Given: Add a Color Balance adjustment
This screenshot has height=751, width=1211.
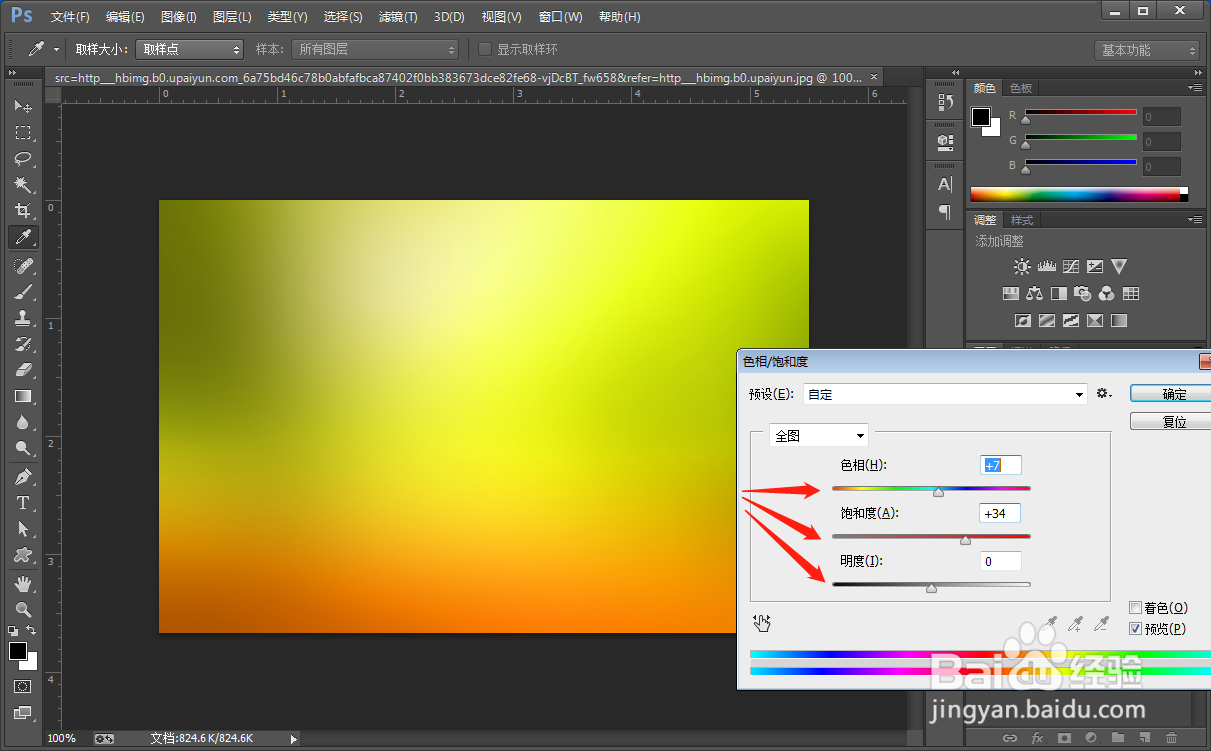Looking at the screenshot, I should 1035,294.
